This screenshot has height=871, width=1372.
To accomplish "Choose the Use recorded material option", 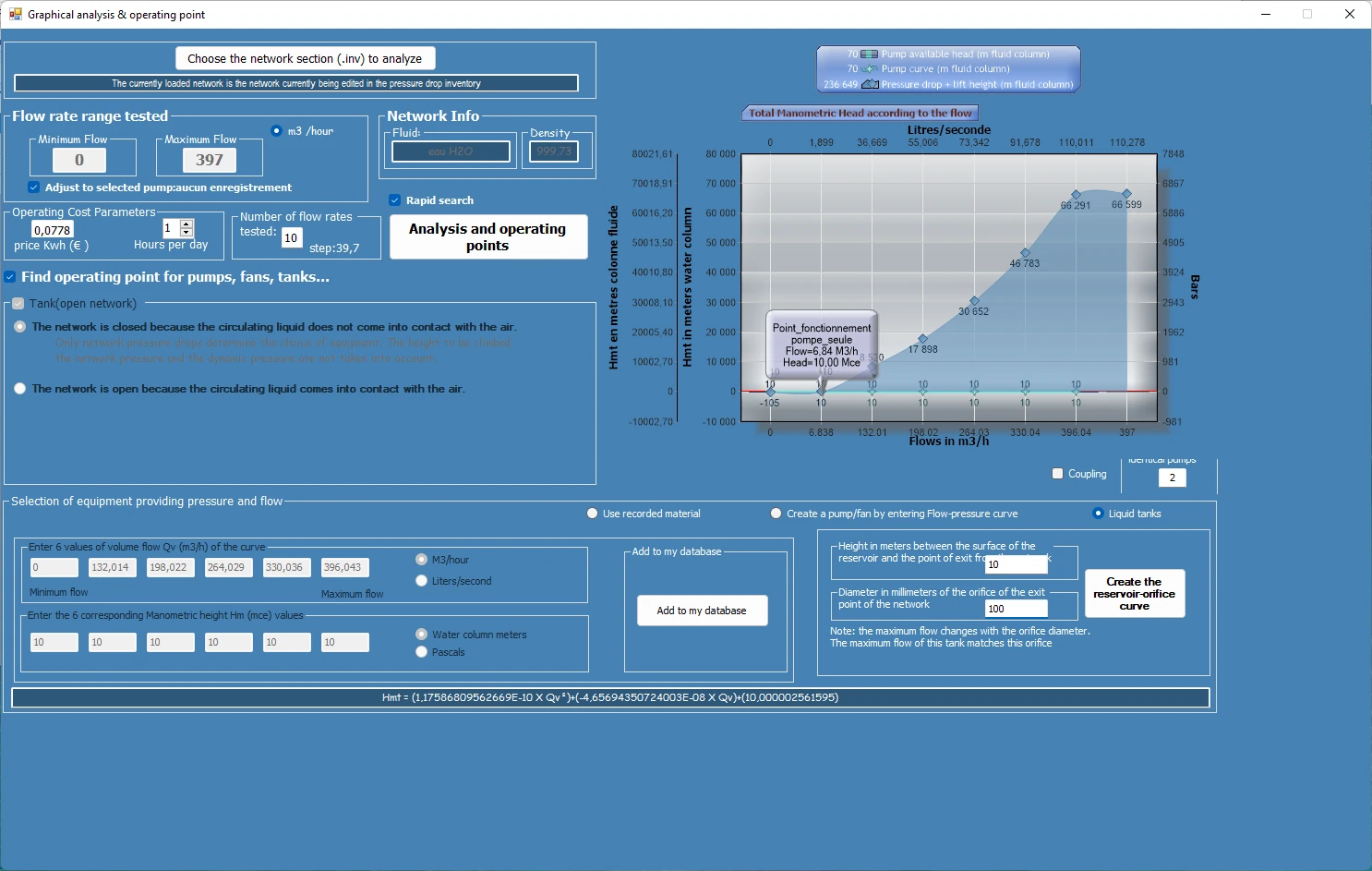I will [592, 514].
